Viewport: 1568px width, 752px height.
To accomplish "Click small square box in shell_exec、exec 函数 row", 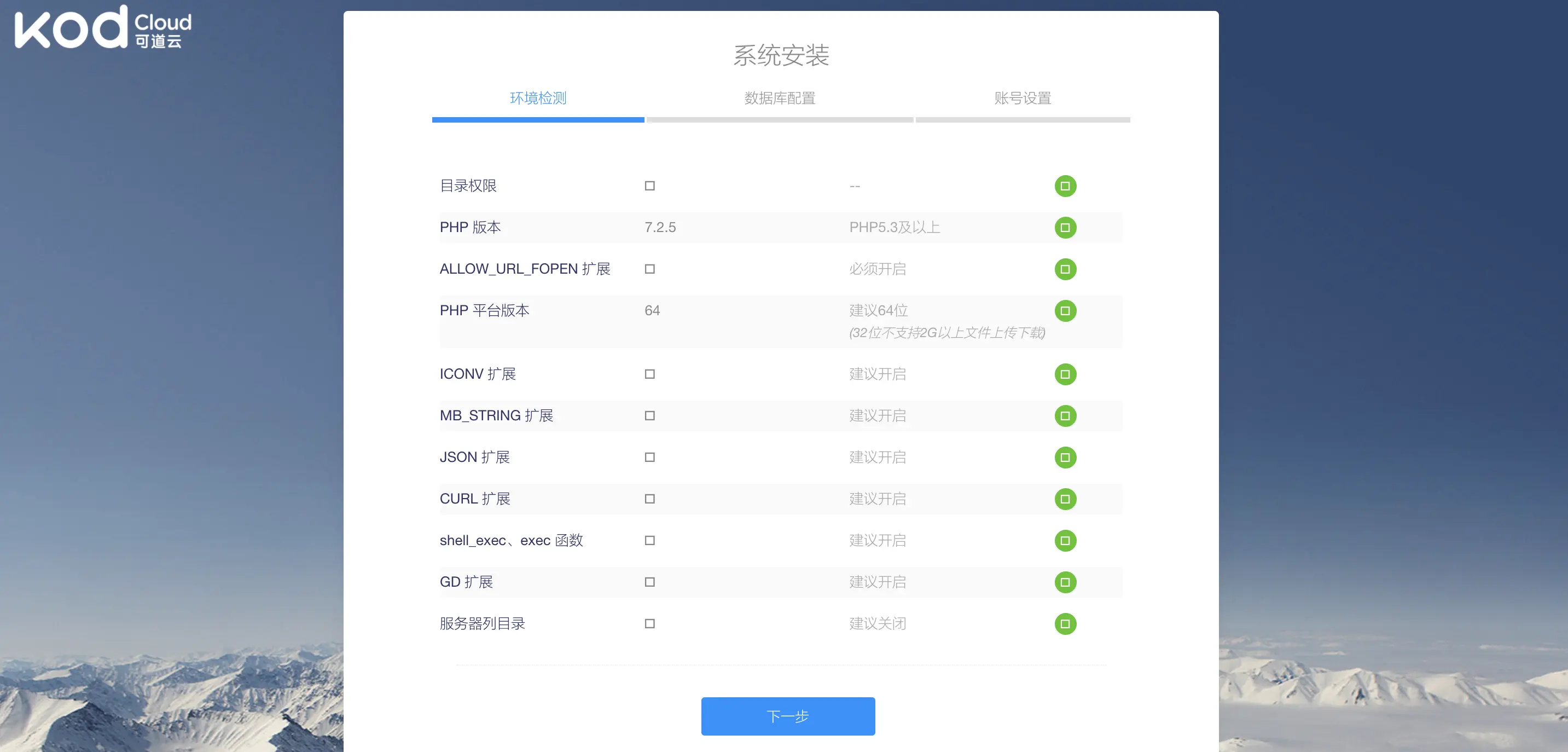I will [649, 541].
